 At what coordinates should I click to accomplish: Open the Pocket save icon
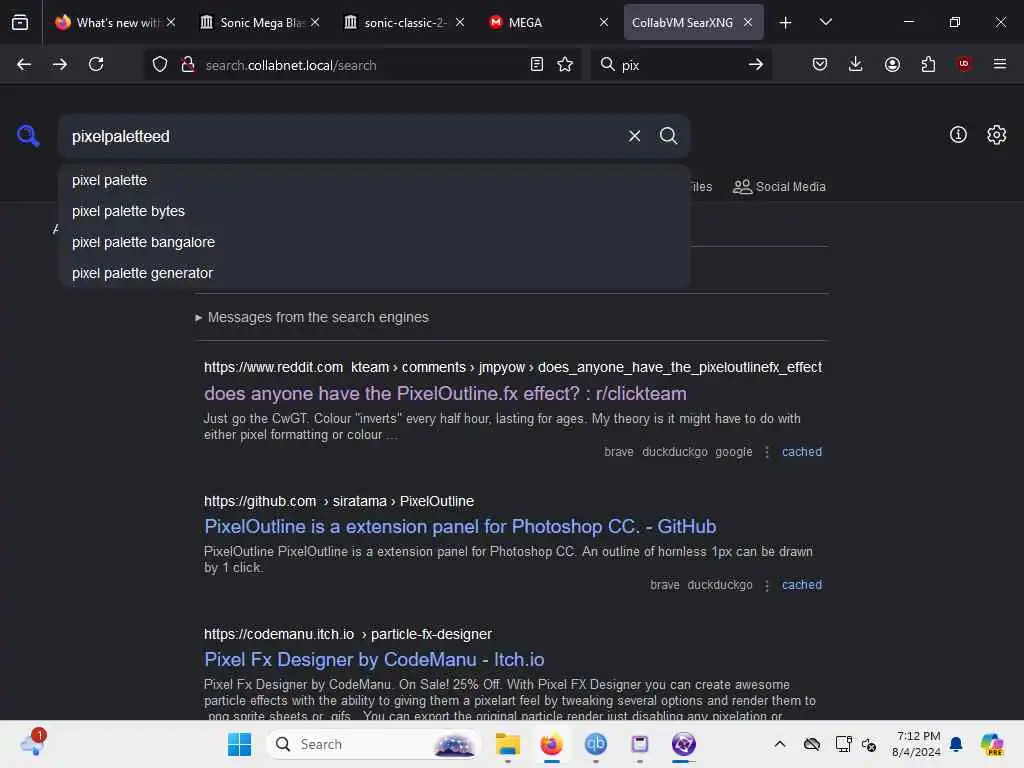pyautogui.click(x=820, y=64)
